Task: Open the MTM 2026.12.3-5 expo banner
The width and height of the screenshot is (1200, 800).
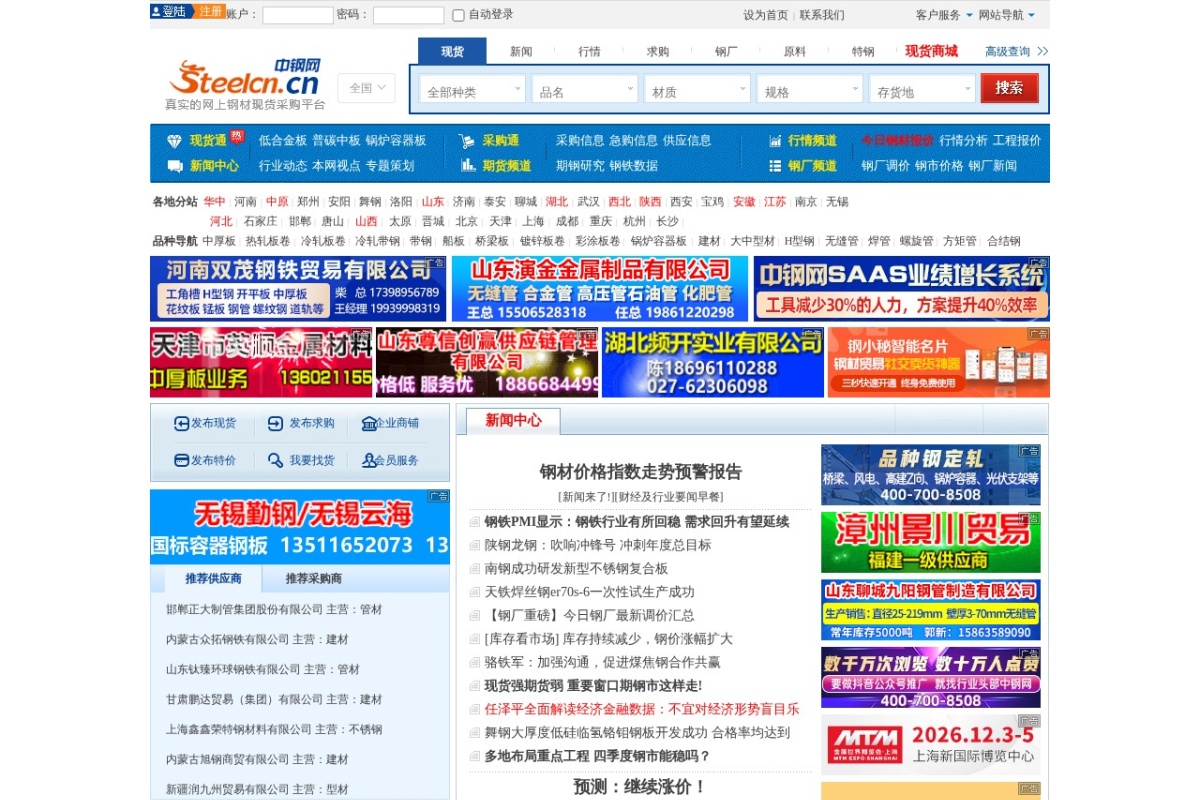Action: 931,744
